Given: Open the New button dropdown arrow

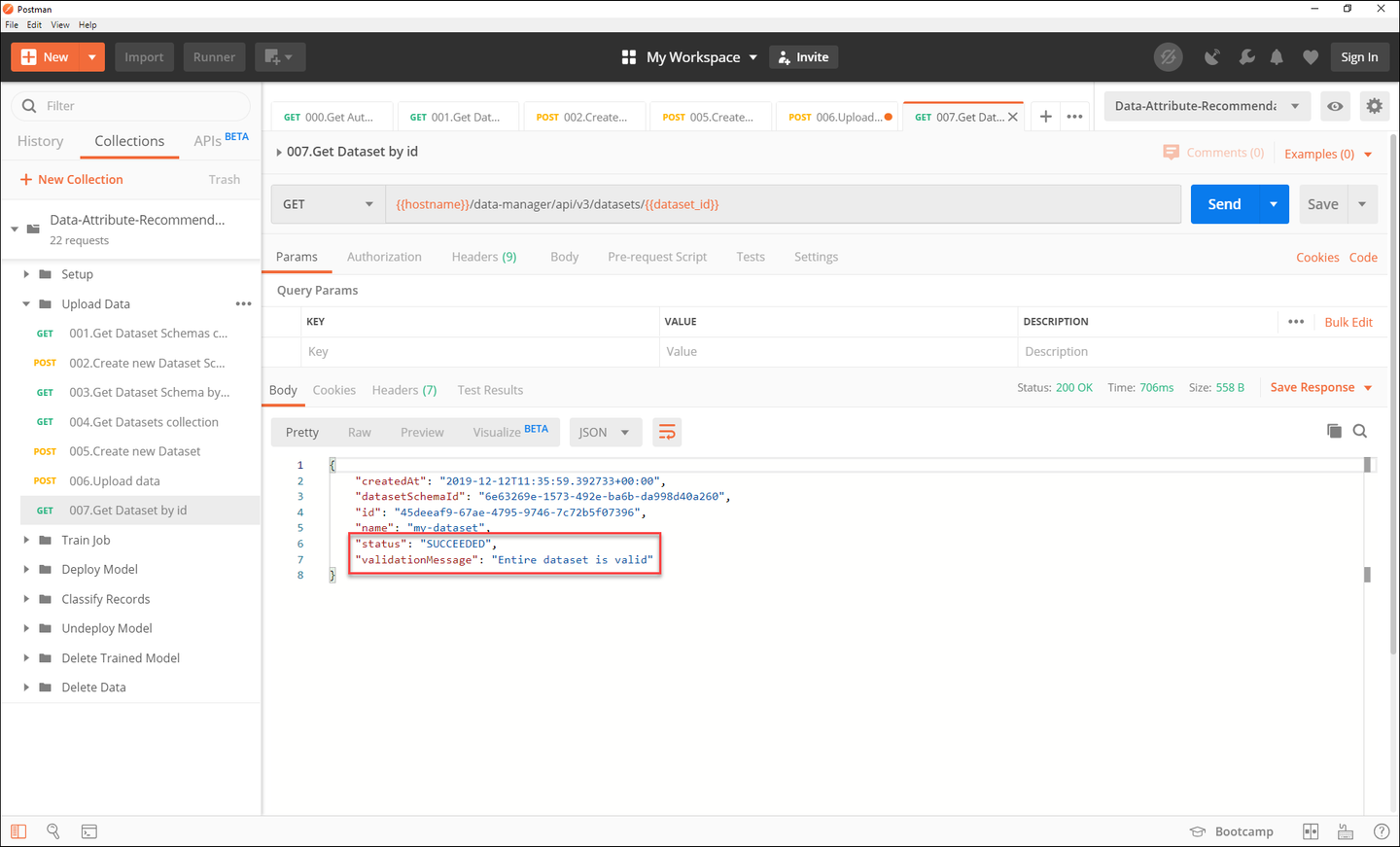Looking at the screenshot, I should [x=91, y=57].
